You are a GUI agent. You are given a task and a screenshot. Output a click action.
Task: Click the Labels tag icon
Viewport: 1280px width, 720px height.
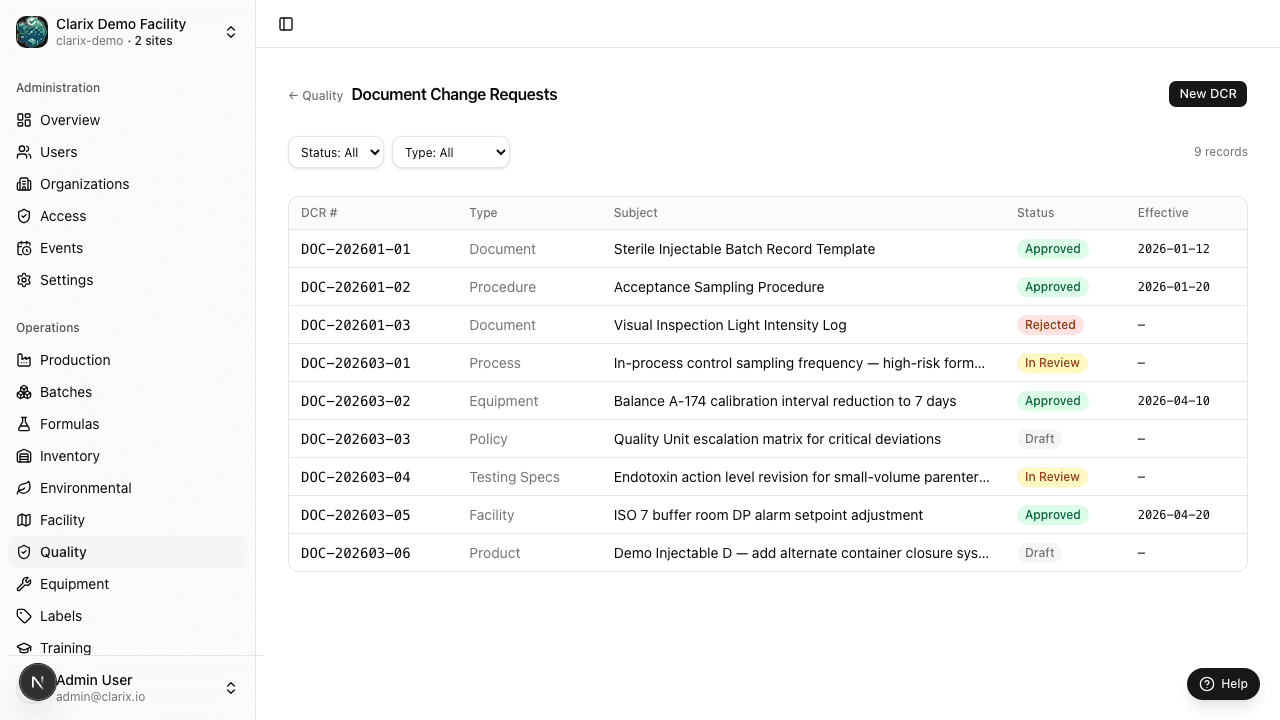coord(24,616)
